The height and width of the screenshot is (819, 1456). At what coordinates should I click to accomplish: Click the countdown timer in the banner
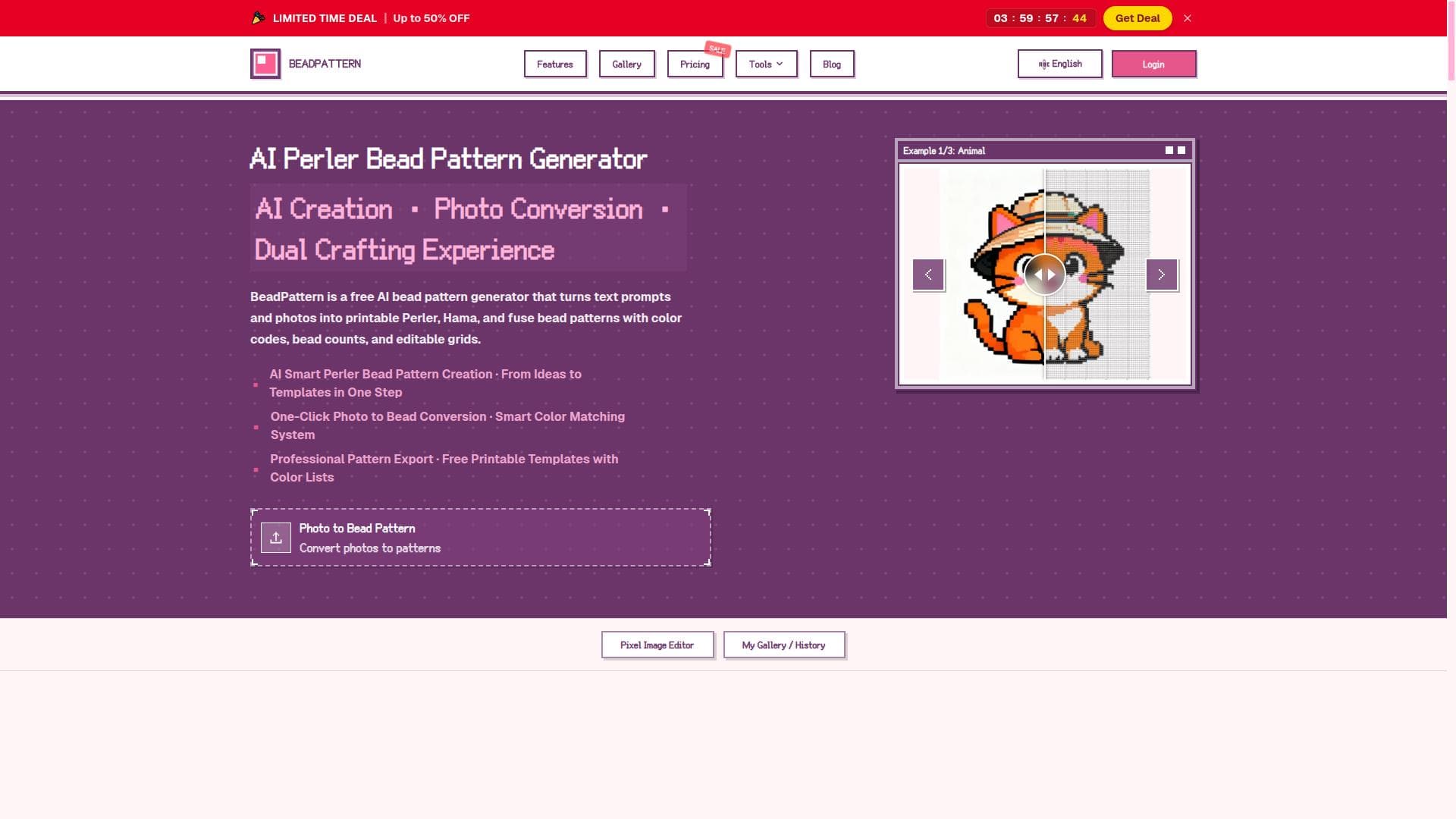(1040, 18)
